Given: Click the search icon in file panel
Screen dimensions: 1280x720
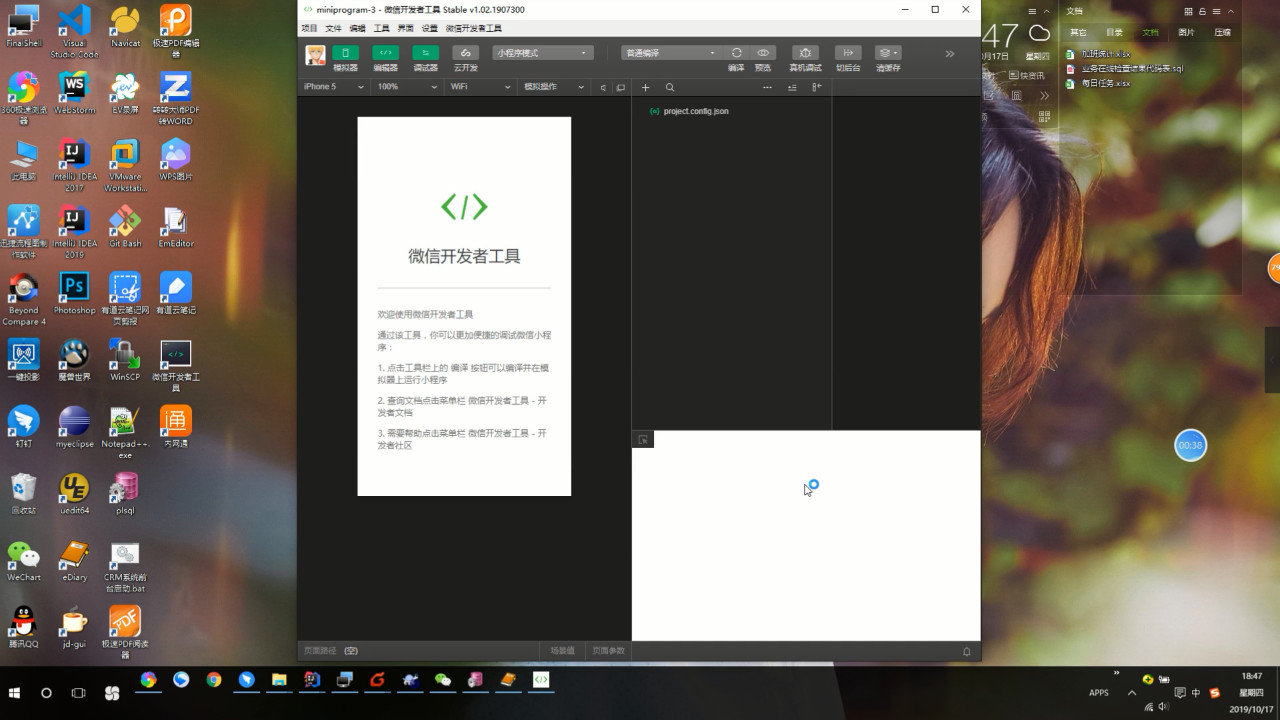Looking at the screenshot, I should (x=670, y=88).
